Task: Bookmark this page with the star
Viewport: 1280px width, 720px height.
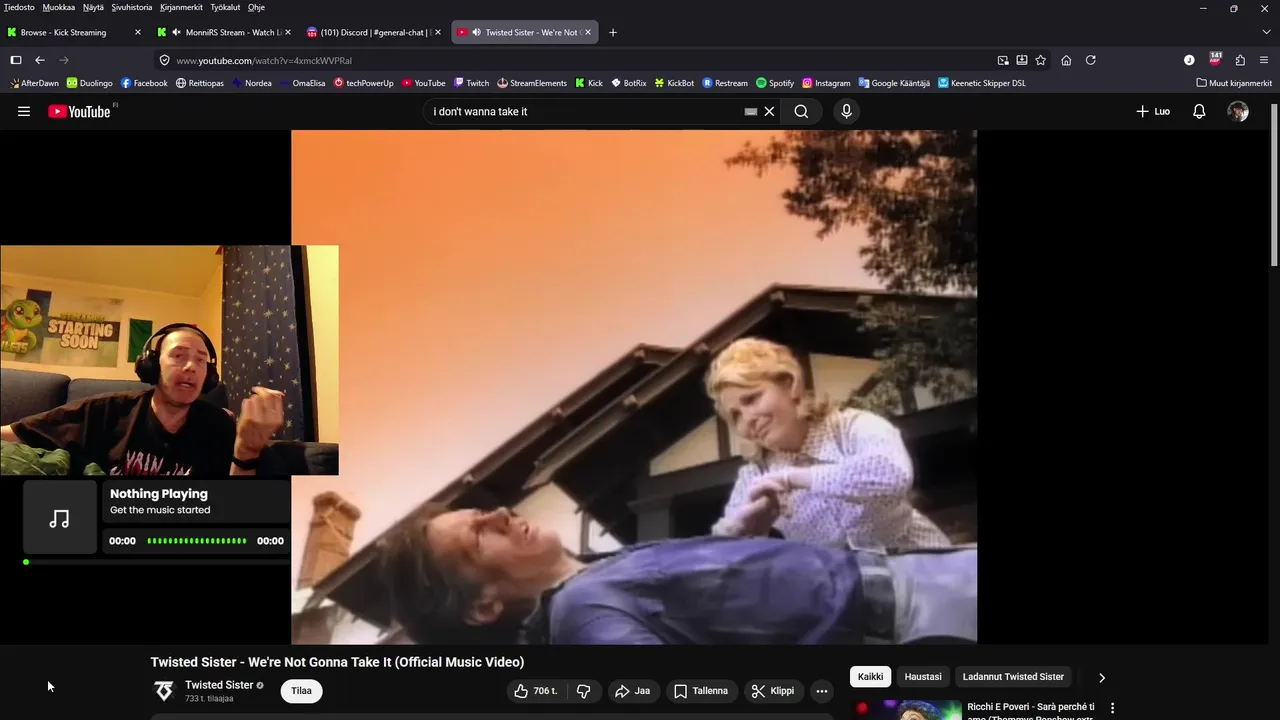Action: coord(1041,60)
